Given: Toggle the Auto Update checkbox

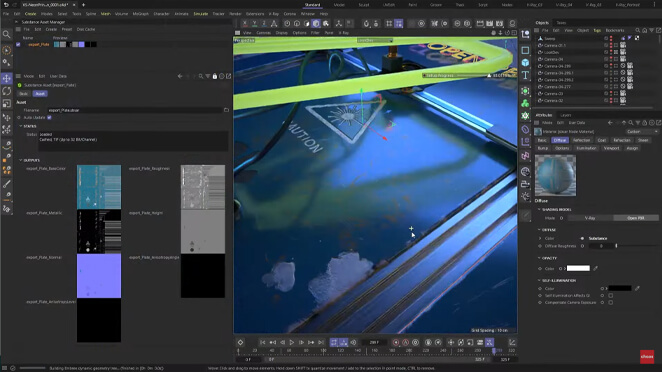Looking at the screenshot, I should click(x=49, y=117).
